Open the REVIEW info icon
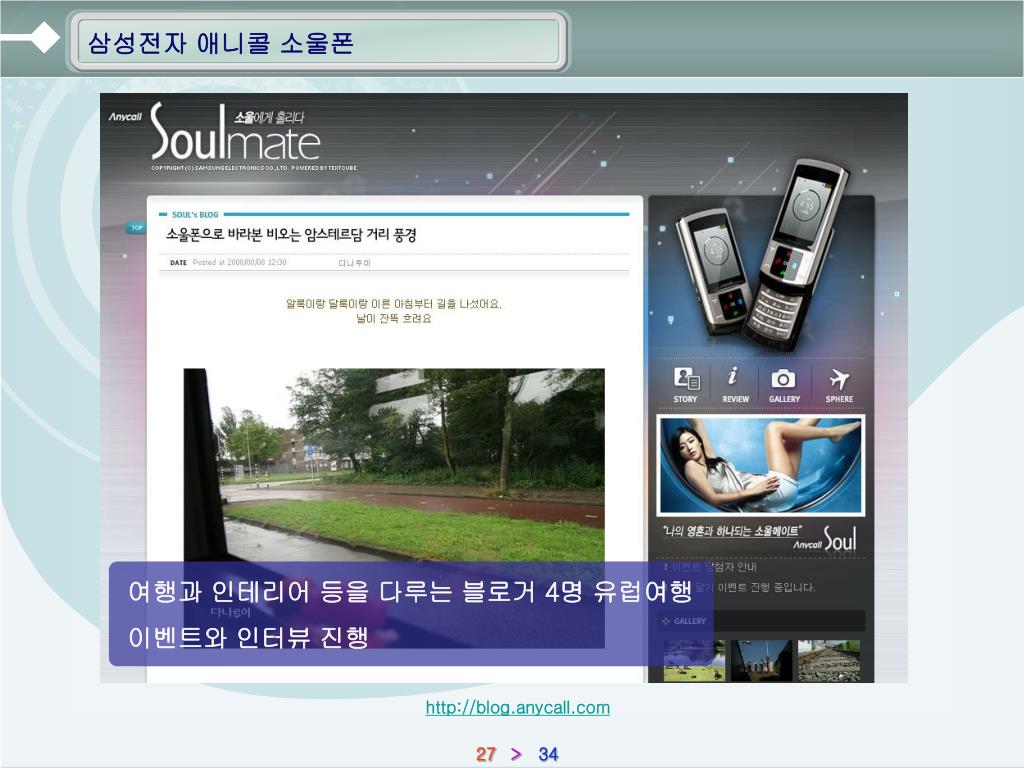The image size is (1024, 768). coord(735,385)
